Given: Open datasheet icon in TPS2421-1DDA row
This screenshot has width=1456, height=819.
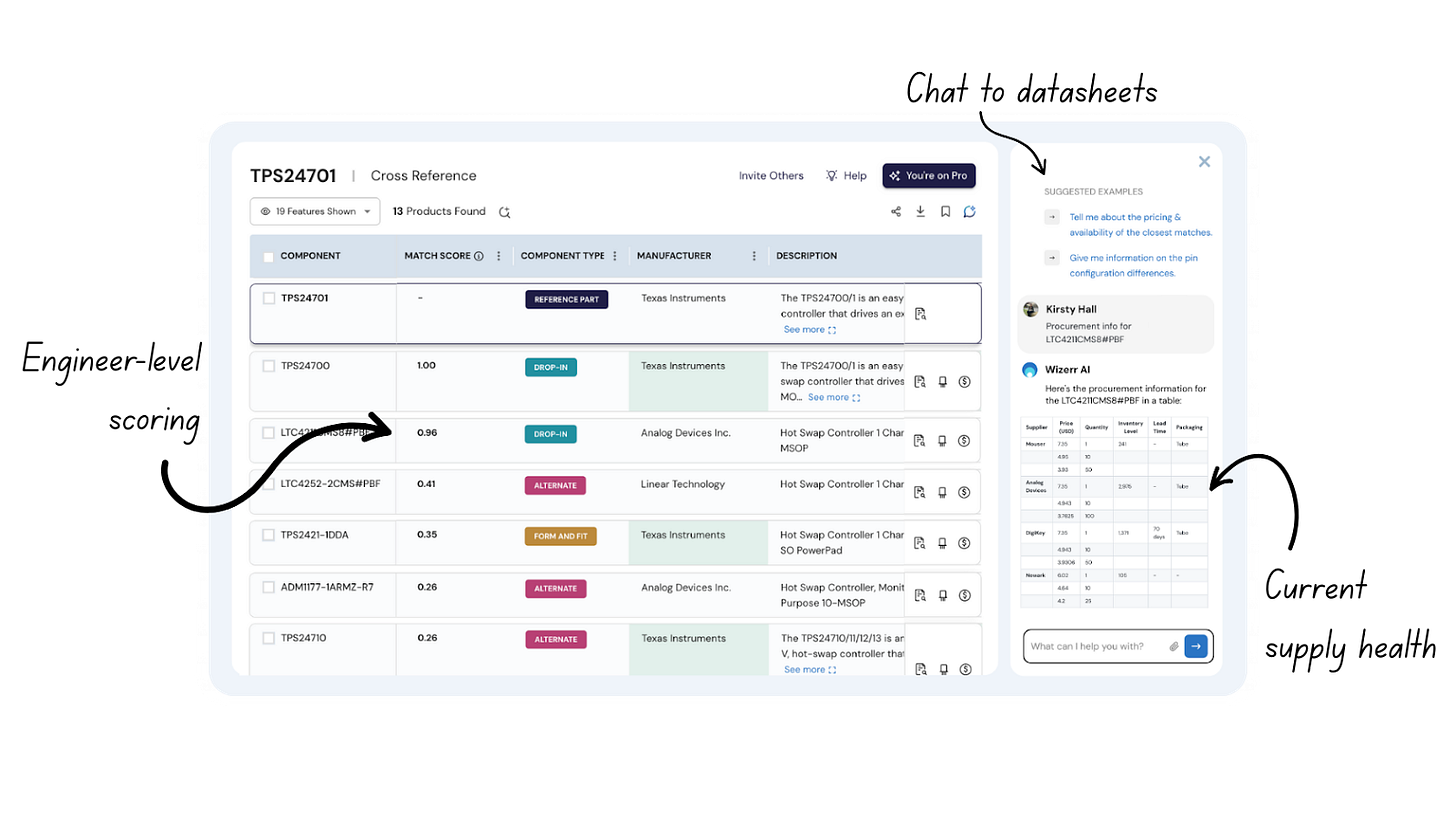Looking at the screenshot, I should [x=920, y=543].
